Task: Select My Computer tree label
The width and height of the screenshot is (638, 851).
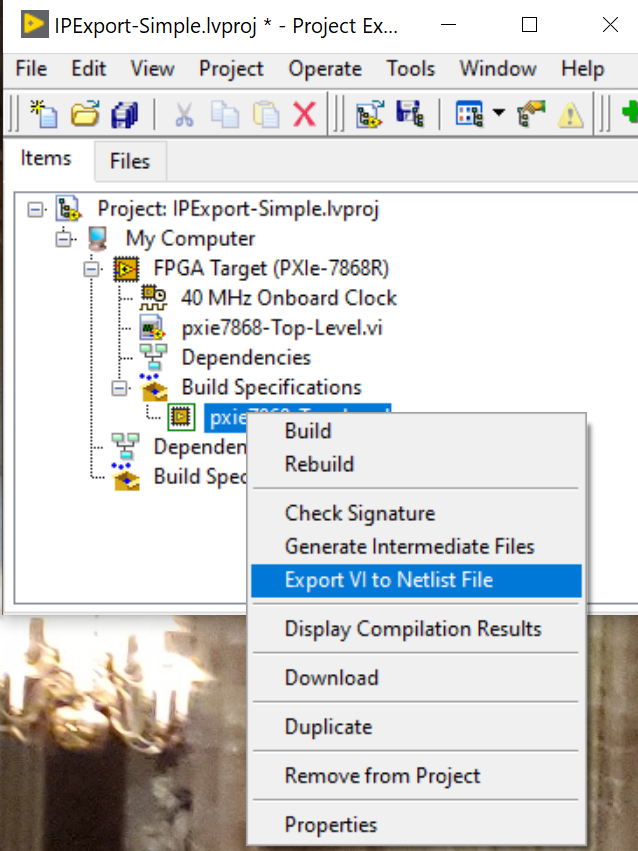Action: (190, 239)
